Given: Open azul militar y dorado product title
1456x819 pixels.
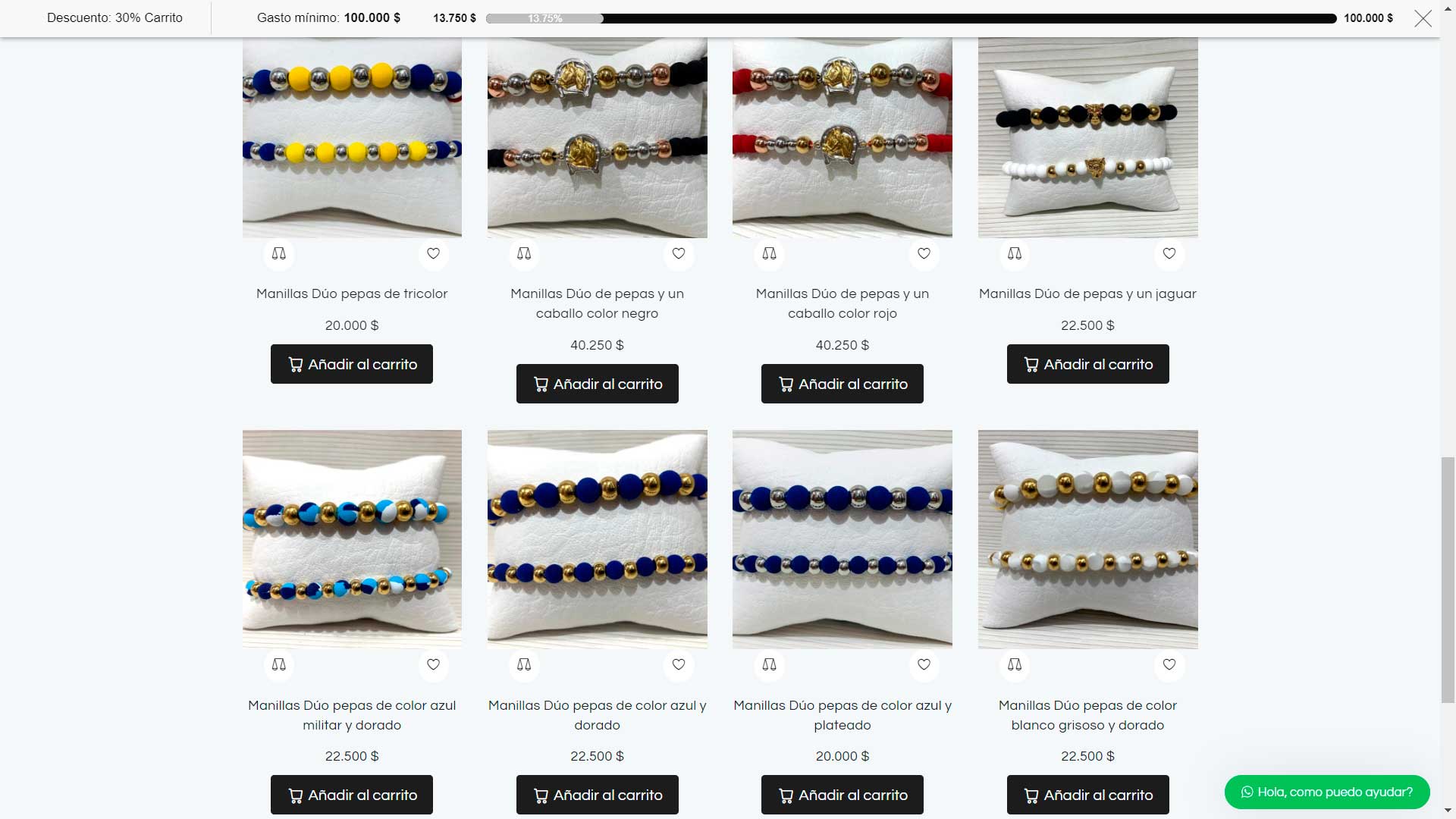Looking at the screenshot, I should pyautogui.click(x=352, y=715).
